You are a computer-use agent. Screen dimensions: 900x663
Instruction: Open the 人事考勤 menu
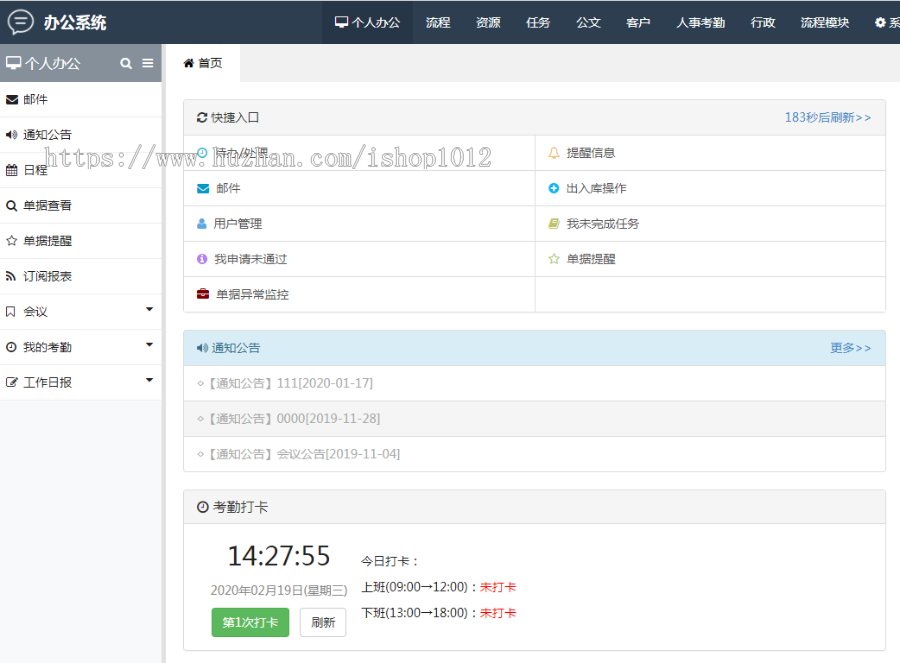tap(700, 22)
